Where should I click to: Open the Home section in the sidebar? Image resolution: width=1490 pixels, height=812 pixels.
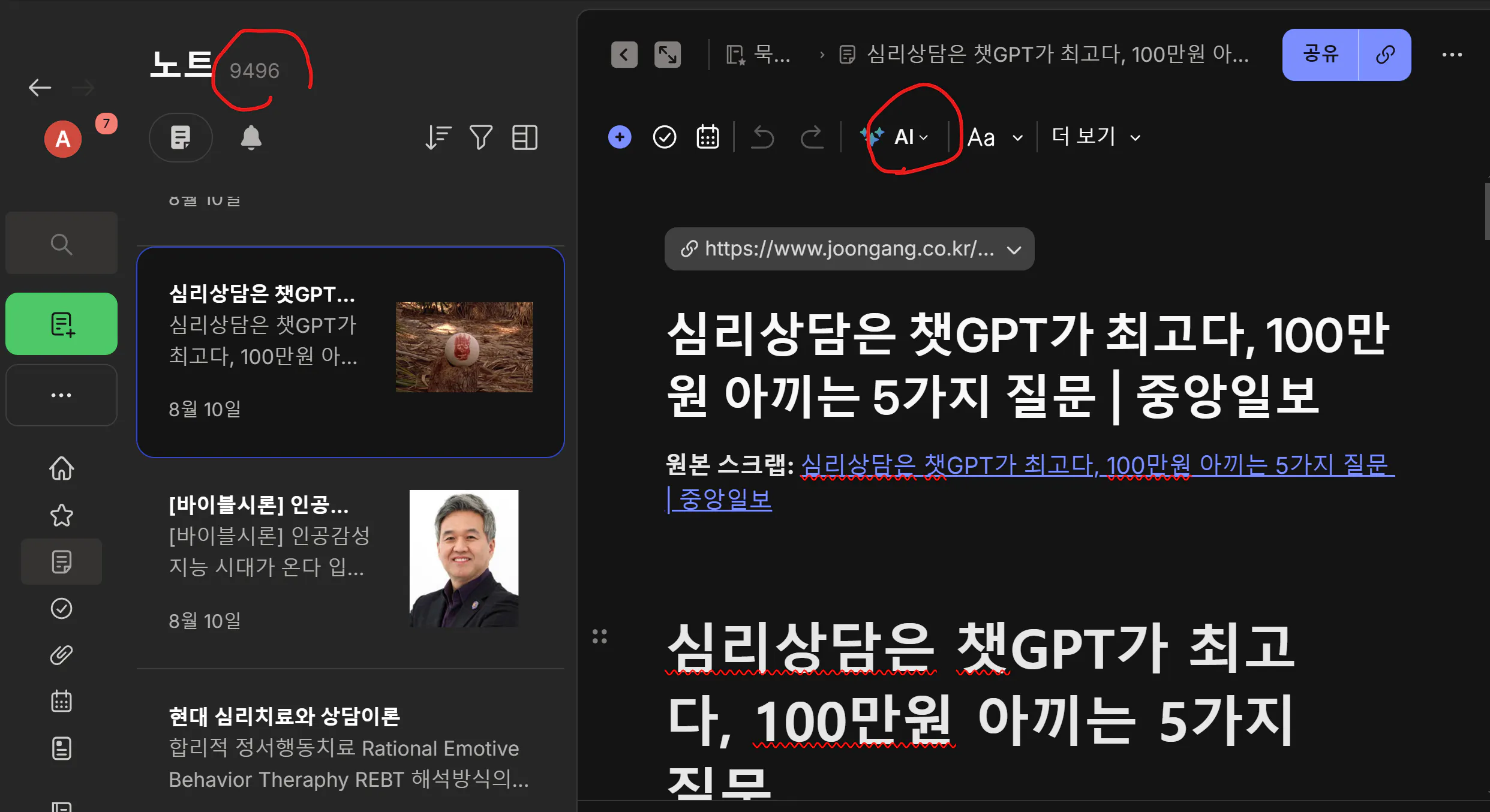coord(61,468)
